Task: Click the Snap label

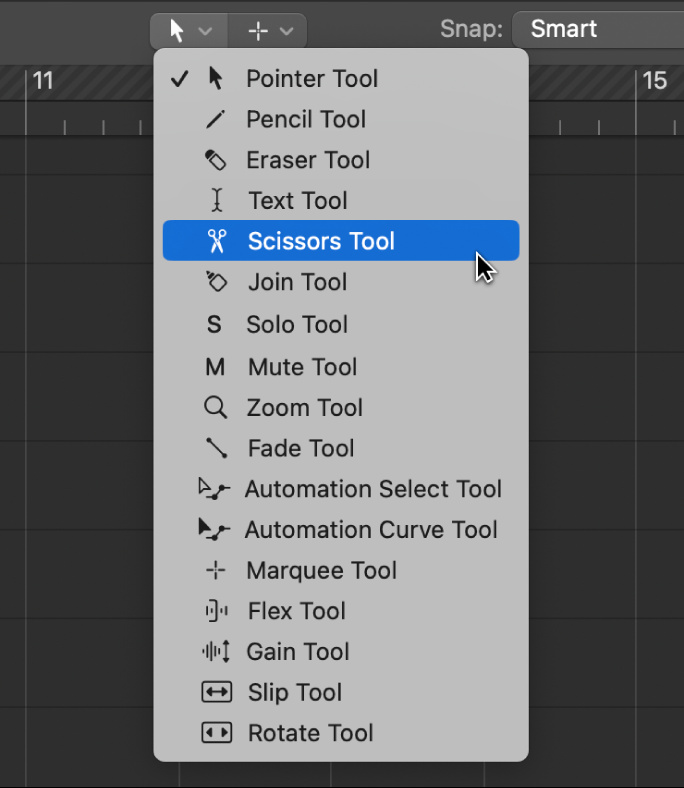Action: click(471, 29)
